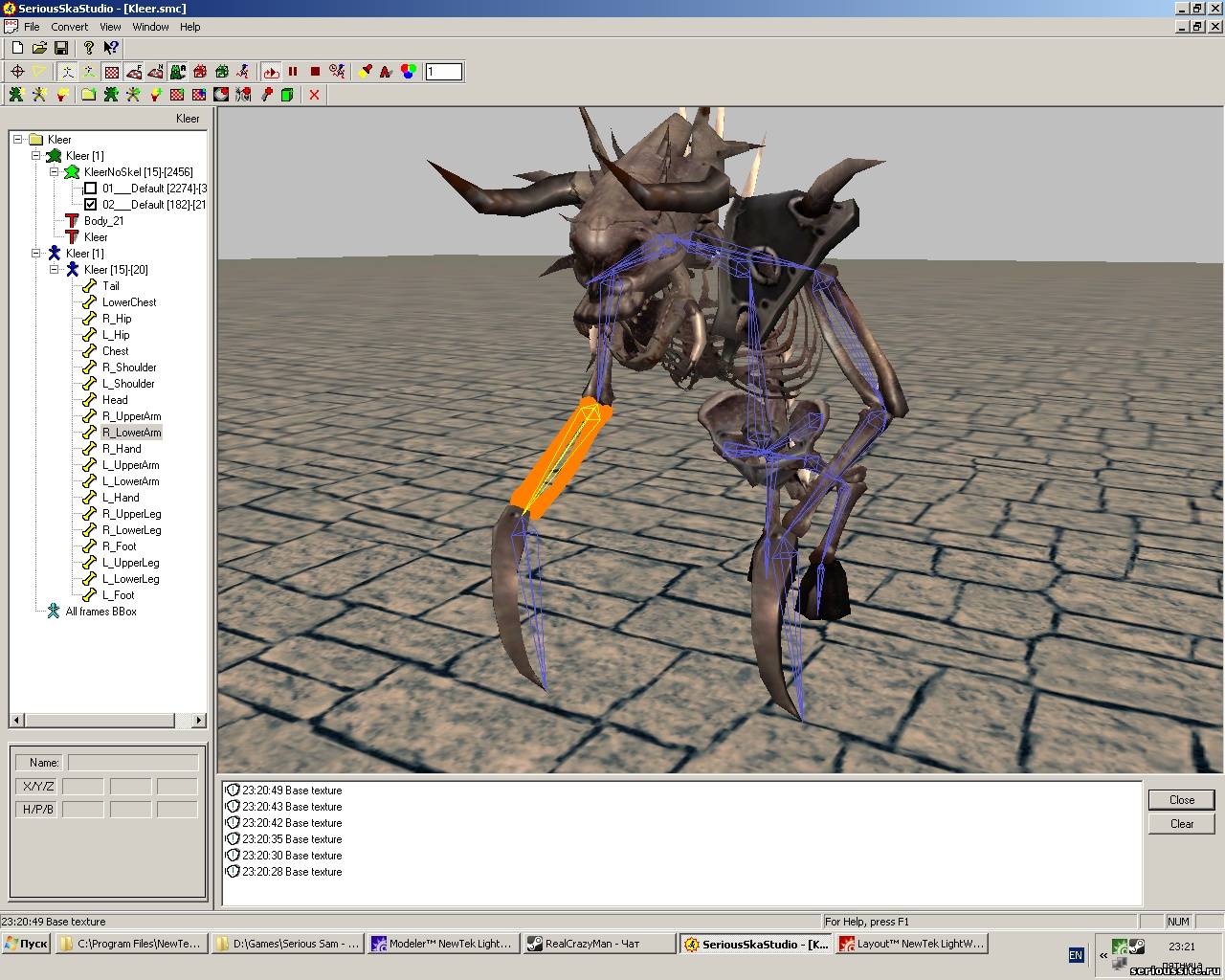Click the clock with running man icon
Viewport: 1225px width, 980px height.
point(337,72)
